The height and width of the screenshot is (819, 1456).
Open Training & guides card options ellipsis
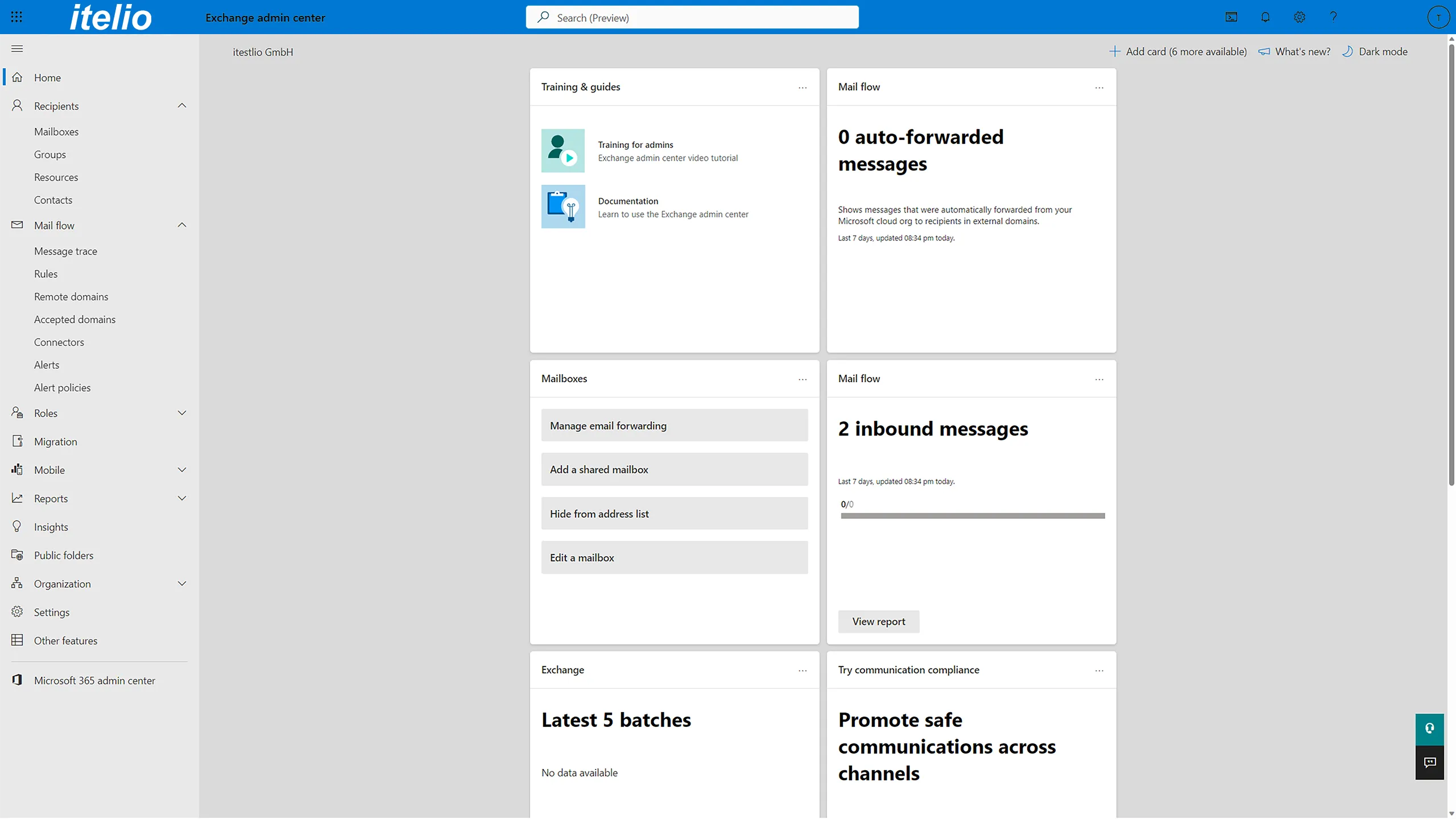click(803, 88)
